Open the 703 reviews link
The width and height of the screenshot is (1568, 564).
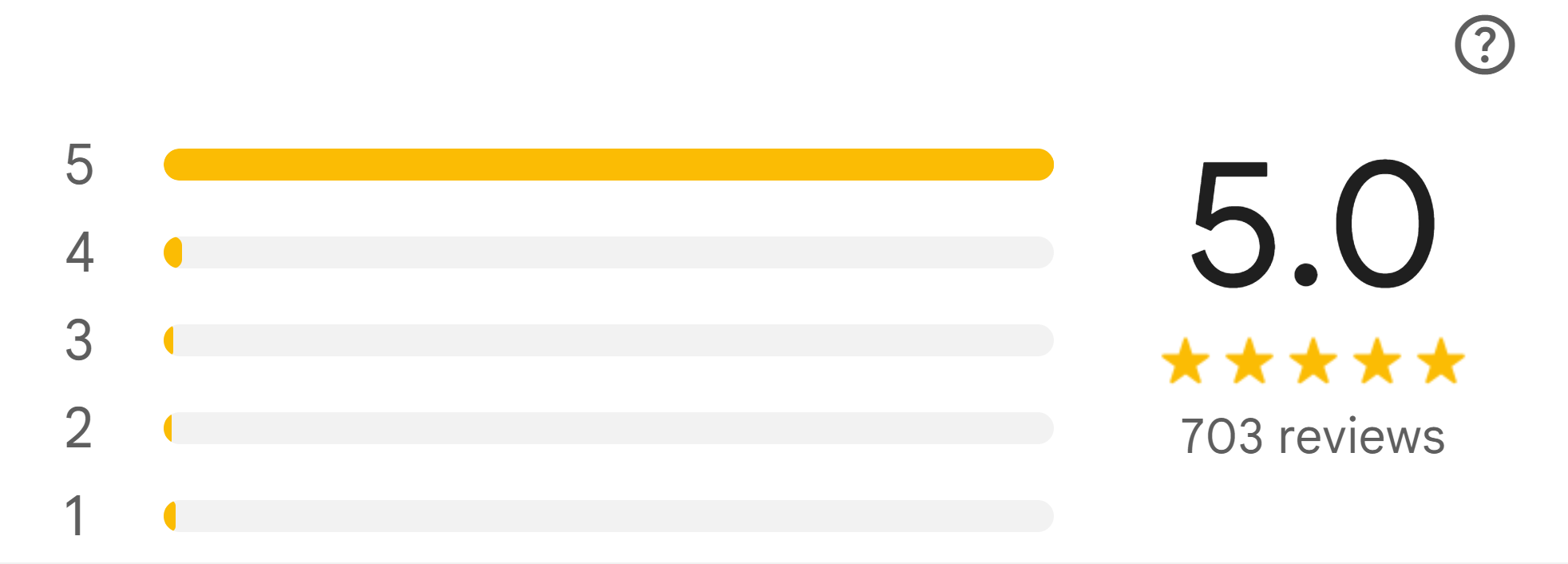[1313, 436]
